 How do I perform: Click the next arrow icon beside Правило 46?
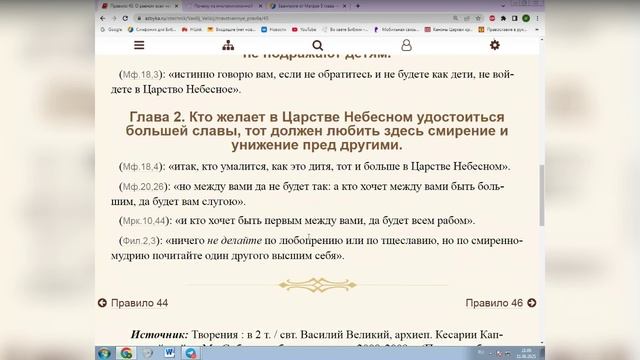pos(531,303)
